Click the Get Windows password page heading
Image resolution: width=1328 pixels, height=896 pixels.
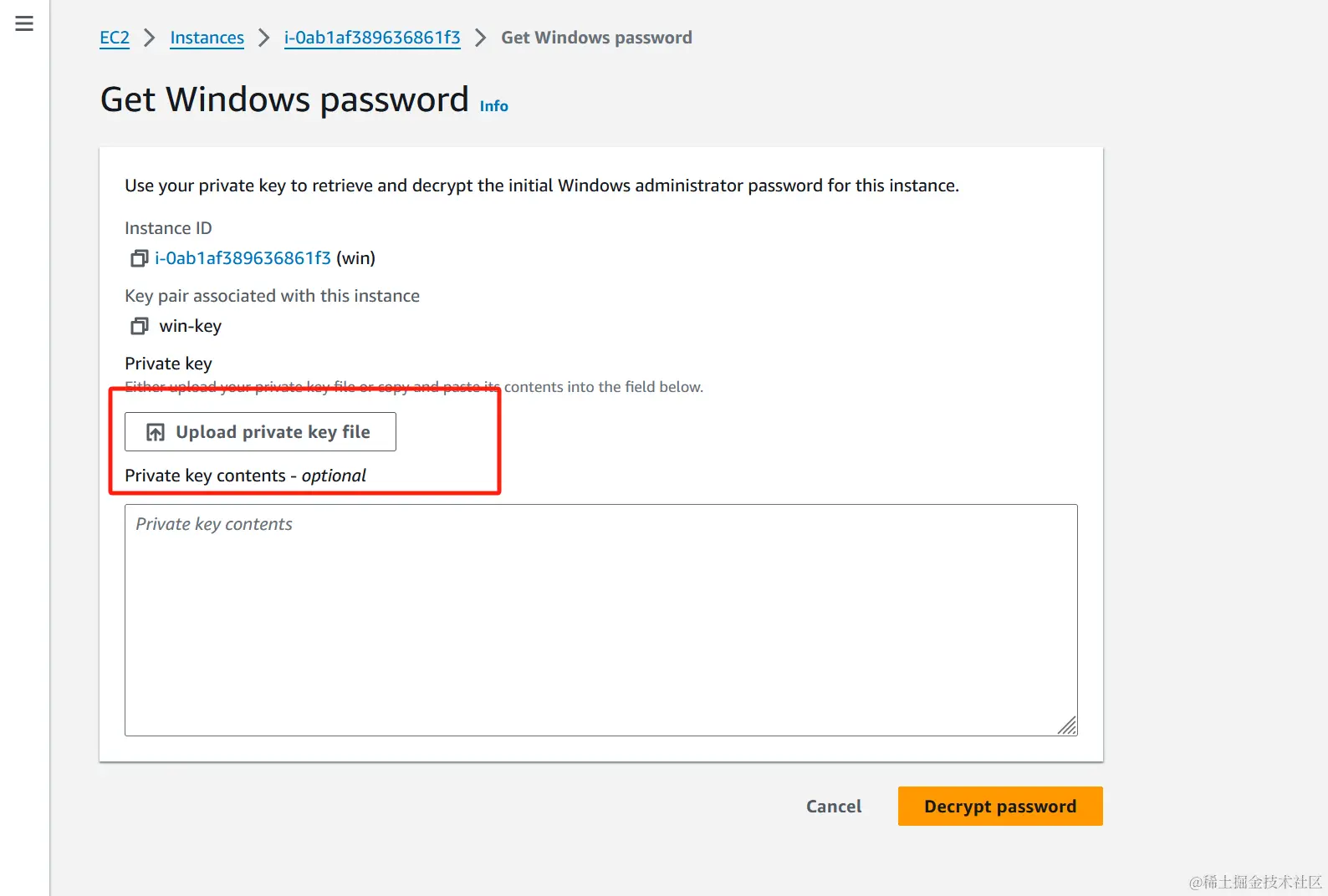pos(284,99)
